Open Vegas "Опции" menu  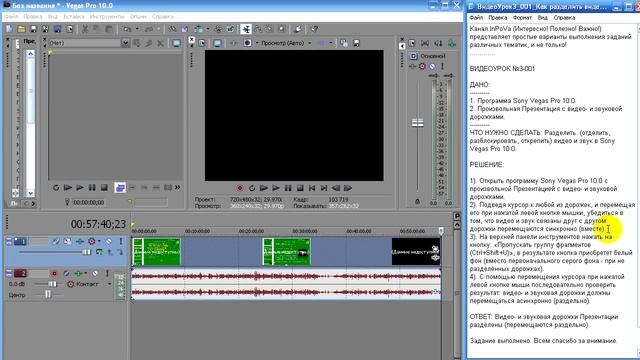(x=138, y=17)
